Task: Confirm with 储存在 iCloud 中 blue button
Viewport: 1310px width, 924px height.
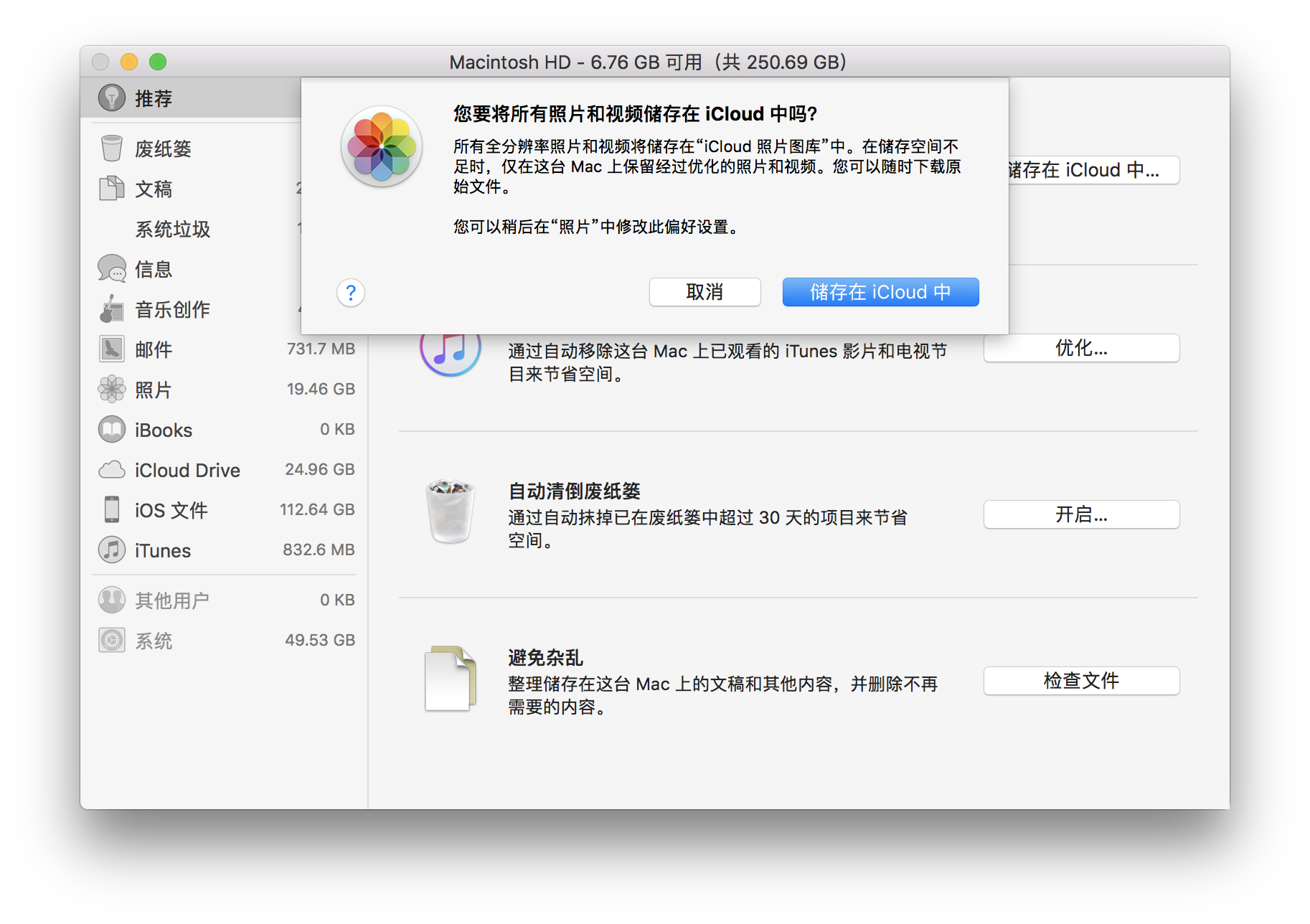Action: tap(880, 292)
